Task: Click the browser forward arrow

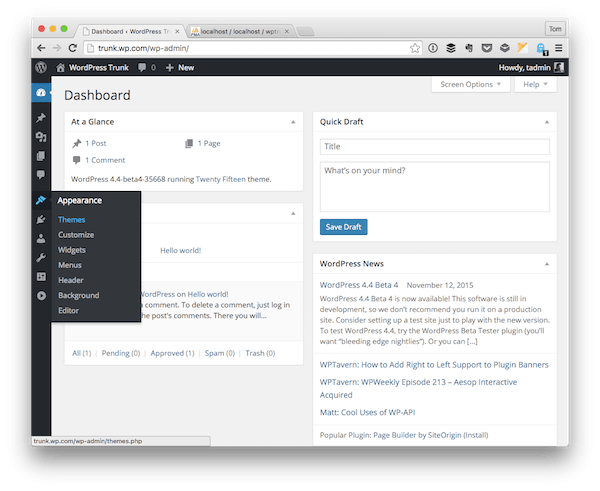Action: click(x=57, y=48)
